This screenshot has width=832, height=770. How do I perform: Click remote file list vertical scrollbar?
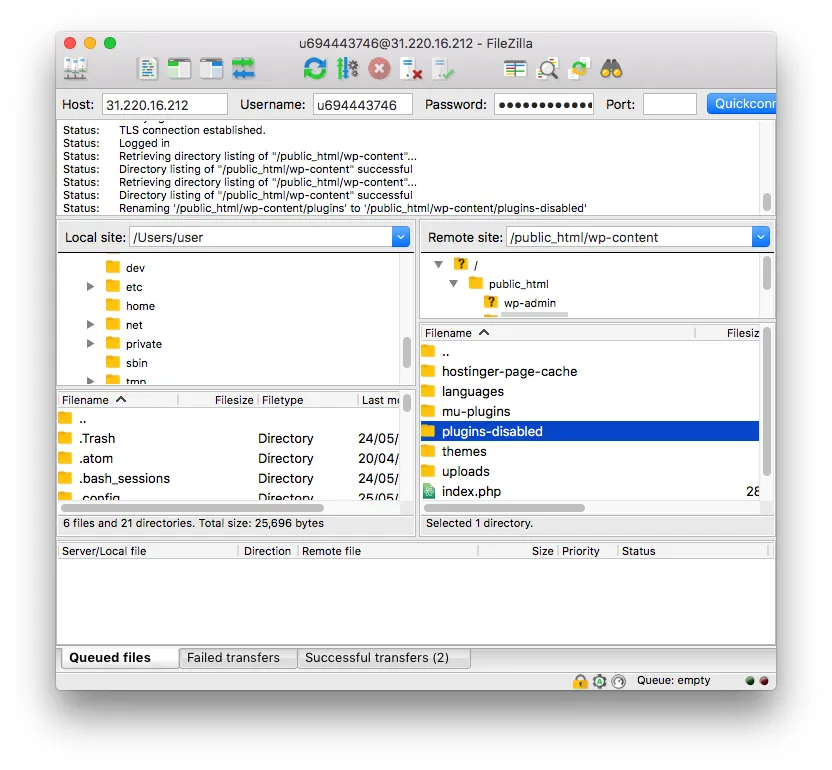767,401
